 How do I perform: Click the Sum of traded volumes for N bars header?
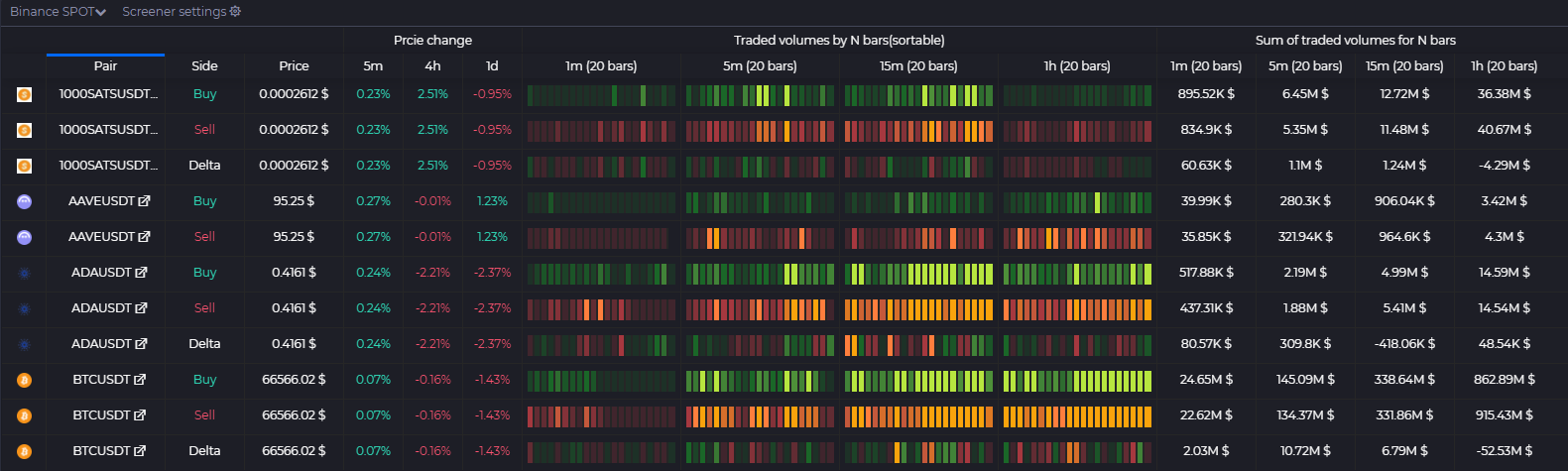coord(1356,41)
